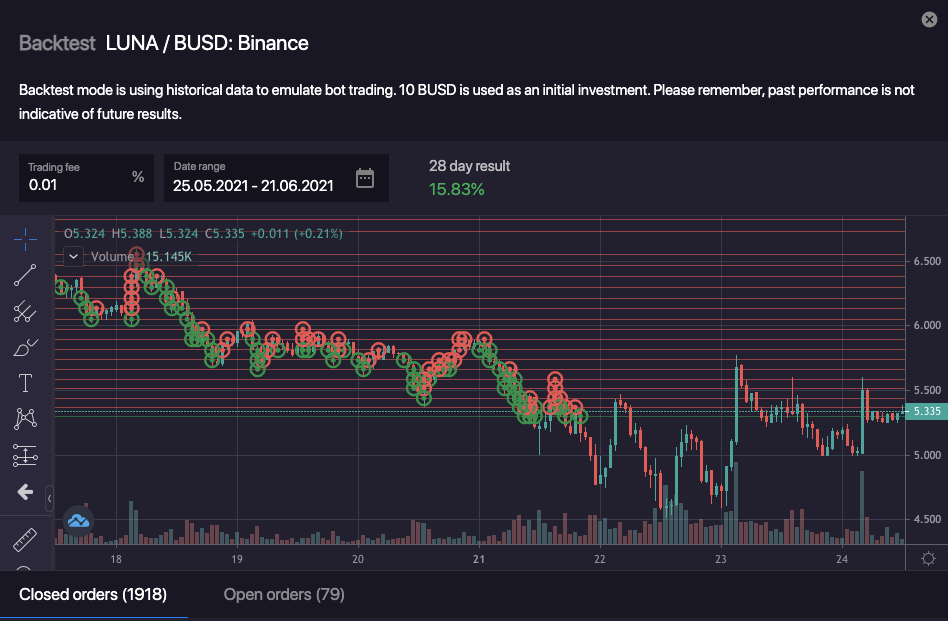Select the Text annotation tool

tap(25, 383)
